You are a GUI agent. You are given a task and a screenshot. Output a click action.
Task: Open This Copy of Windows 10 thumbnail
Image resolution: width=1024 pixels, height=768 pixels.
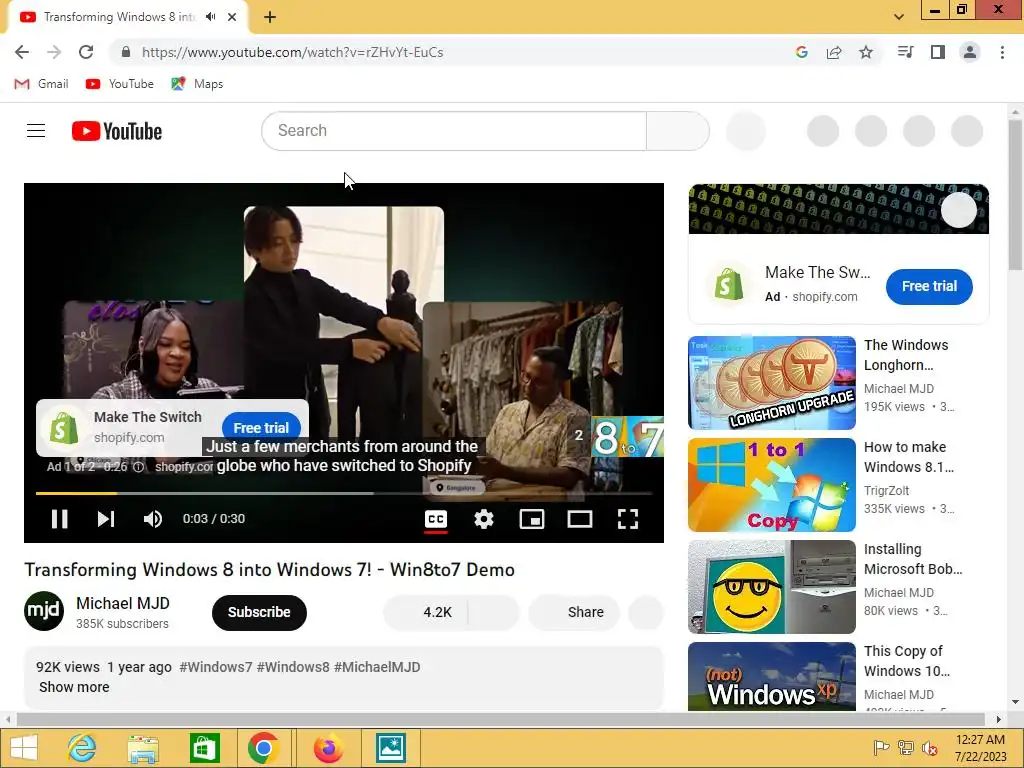click(772, 677)
